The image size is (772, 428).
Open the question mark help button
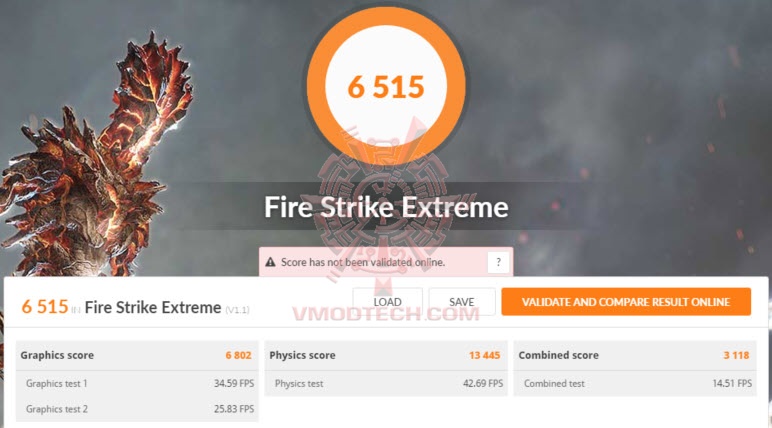click(498, 262)
